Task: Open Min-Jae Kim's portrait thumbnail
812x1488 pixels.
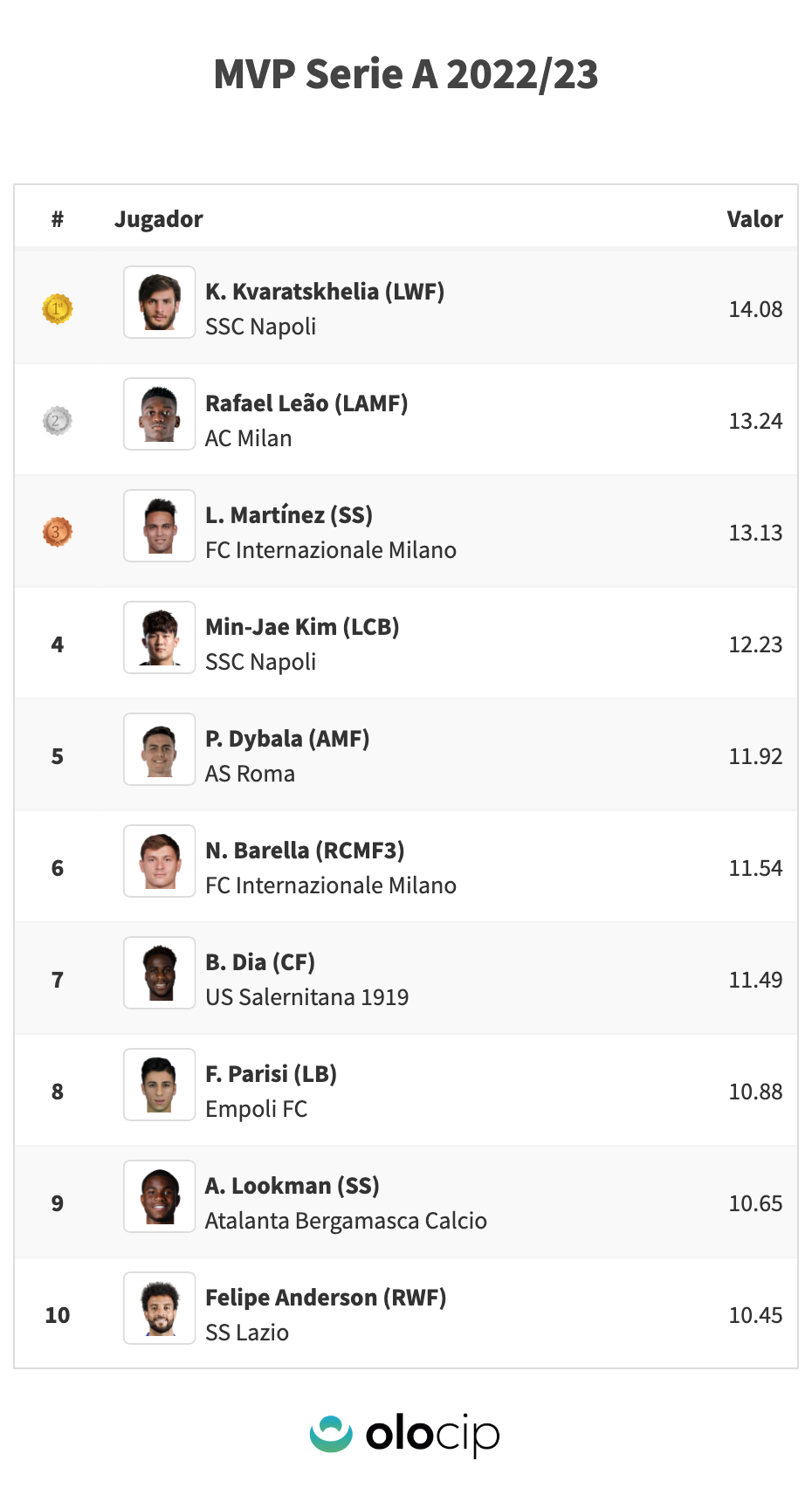Action: pos(159,637)
